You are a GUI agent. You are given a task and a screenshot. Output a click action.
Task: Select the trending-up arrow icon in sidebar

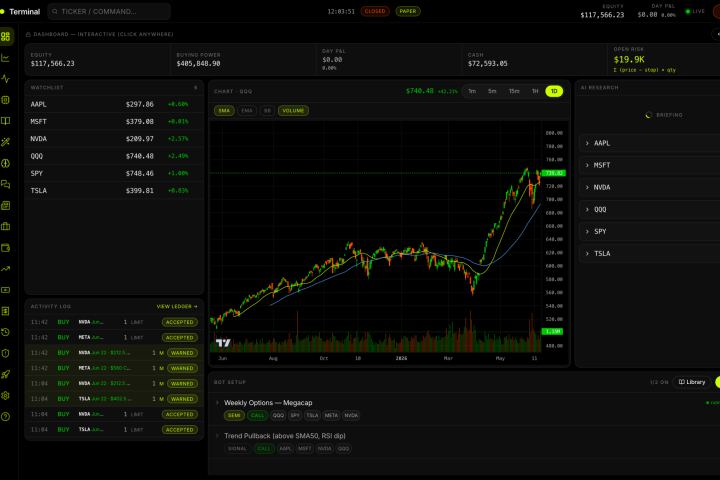(x=6, y=269)
